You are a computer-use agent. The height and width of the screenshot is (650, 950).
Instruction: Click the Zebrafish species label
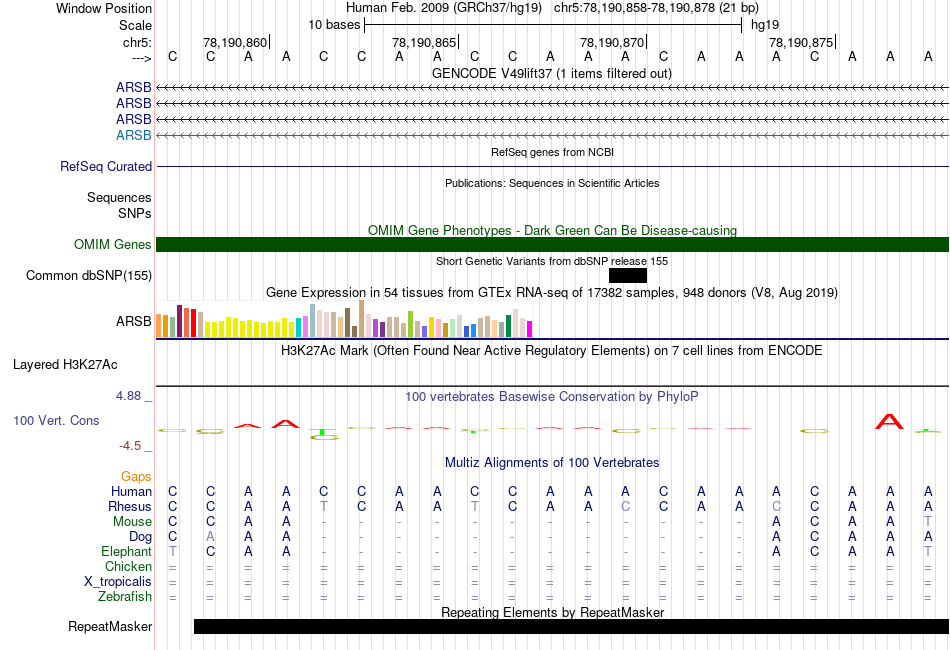(x=125, y=597)
